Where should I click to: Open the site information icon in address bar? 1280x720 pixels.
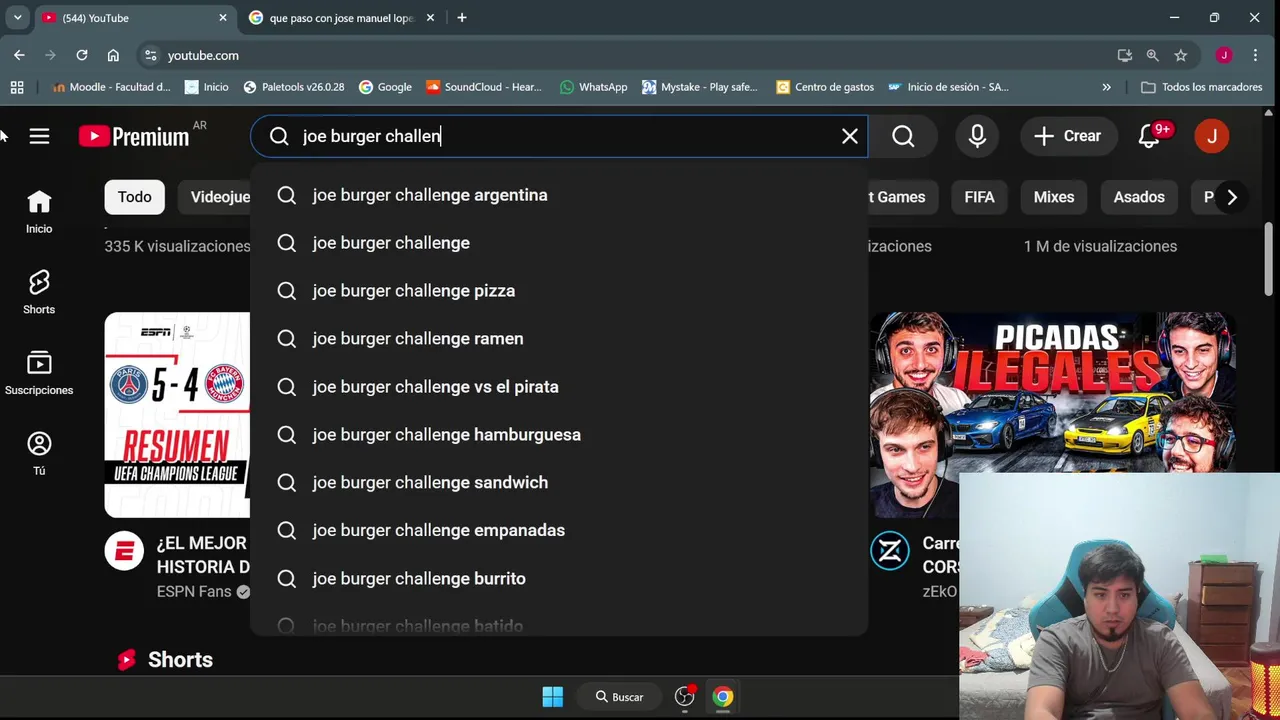150,55
